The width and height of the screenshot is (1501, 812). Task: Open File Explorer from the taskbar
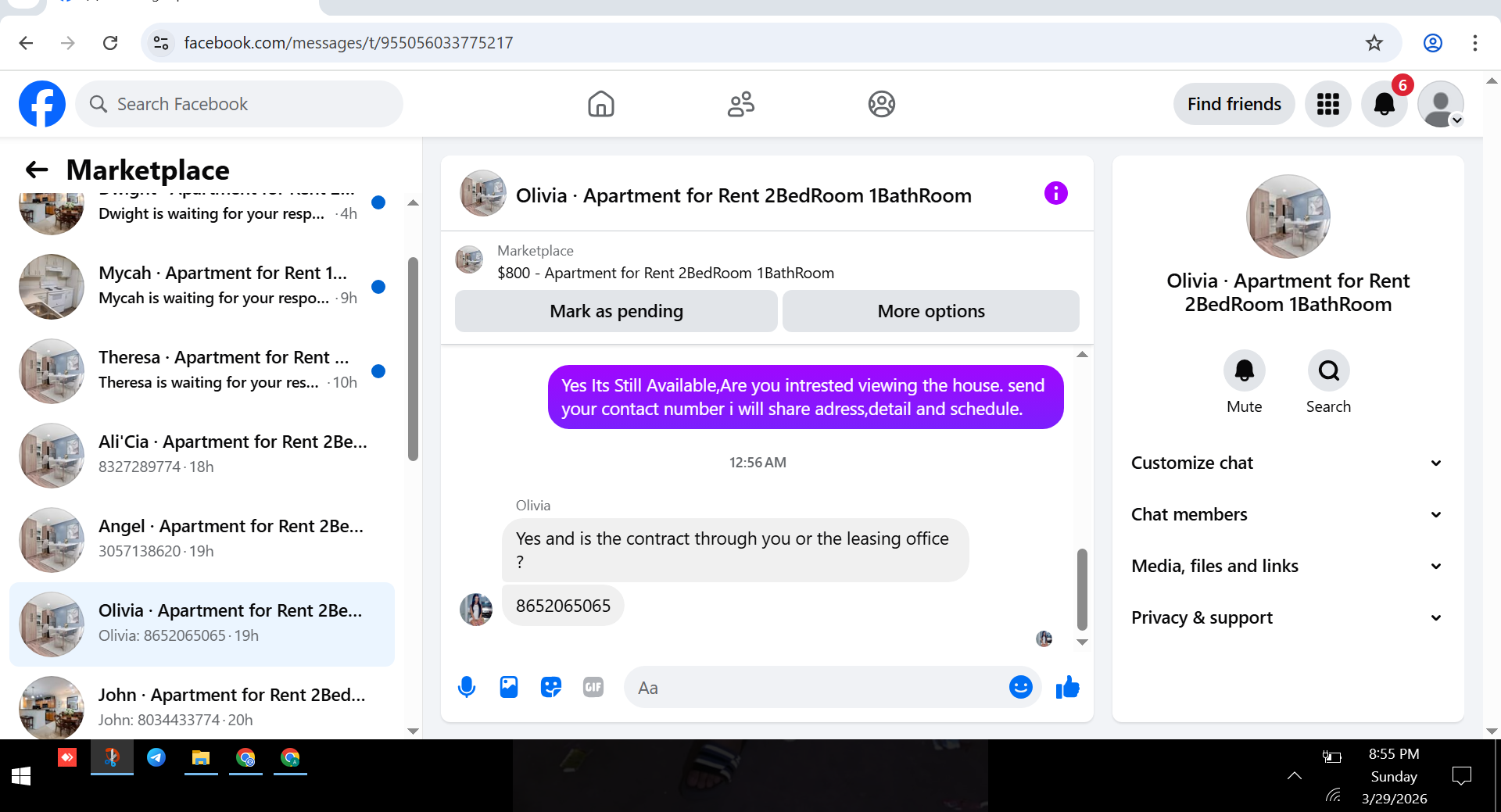pyautogui.click(x=201, y=757)
